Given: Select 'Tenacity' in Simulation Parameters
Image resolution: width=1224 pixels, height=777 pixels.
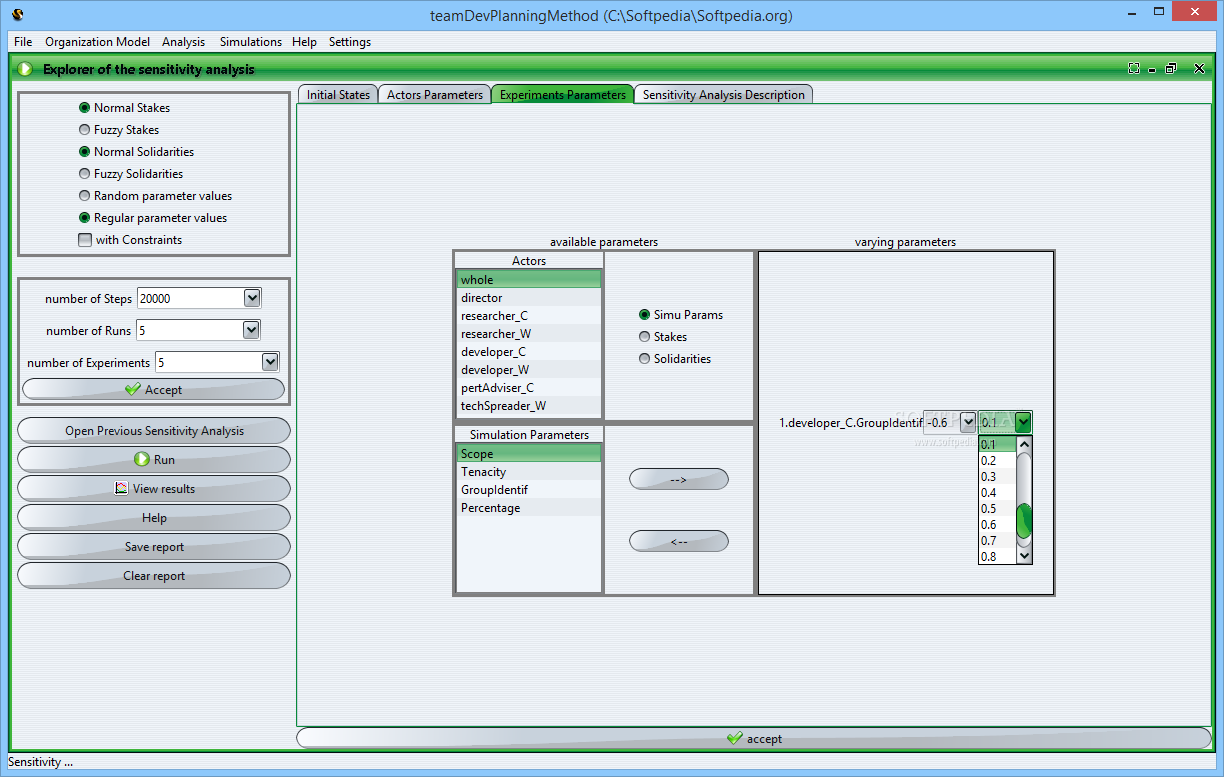Looking at the screenshot, I should click(x=529, y=472).
